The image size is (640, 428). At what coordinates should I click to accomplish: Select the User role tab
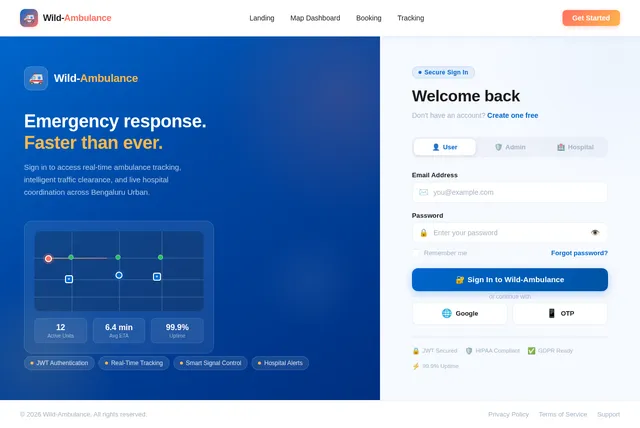[444, 147]
